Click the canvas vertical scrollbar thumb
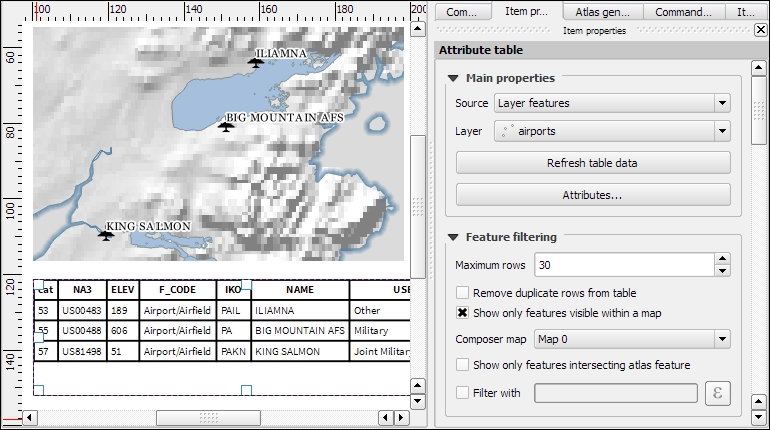This screenshot has width=770, height=430. tap(418, 207)
